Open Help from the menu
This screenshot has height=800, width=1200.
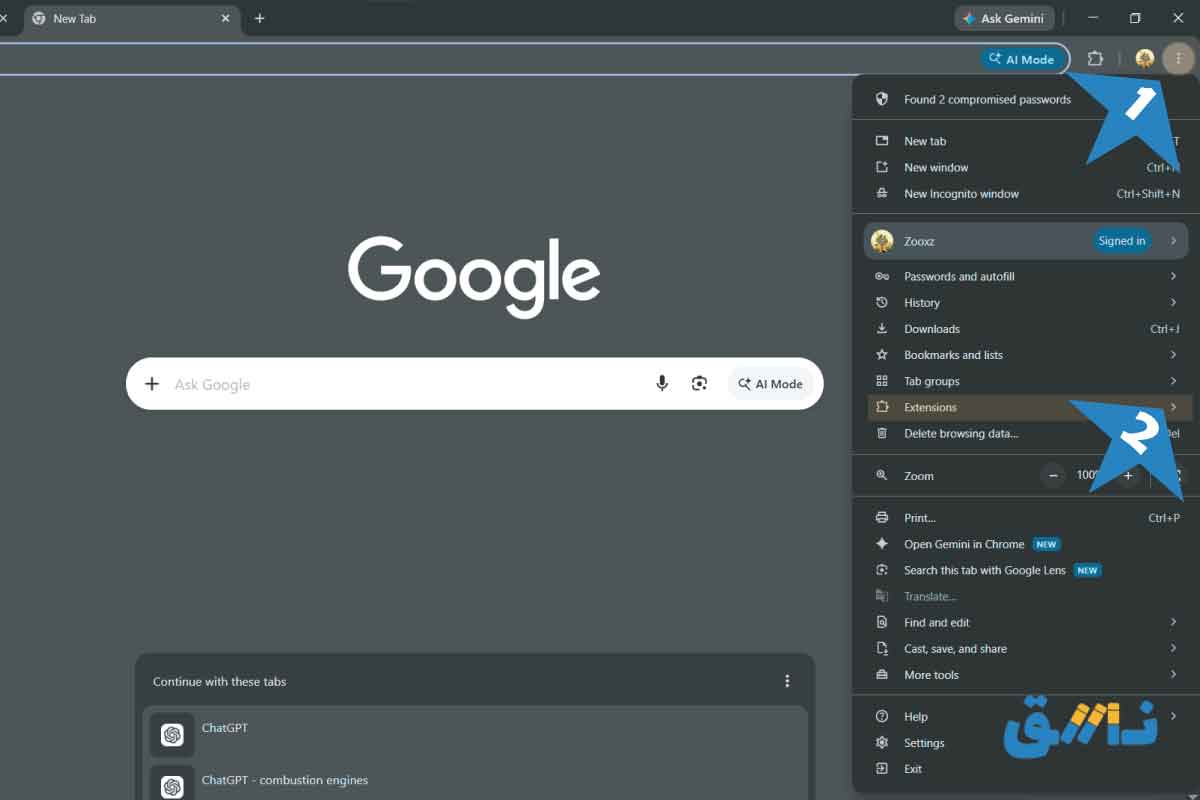point(1025,717)
